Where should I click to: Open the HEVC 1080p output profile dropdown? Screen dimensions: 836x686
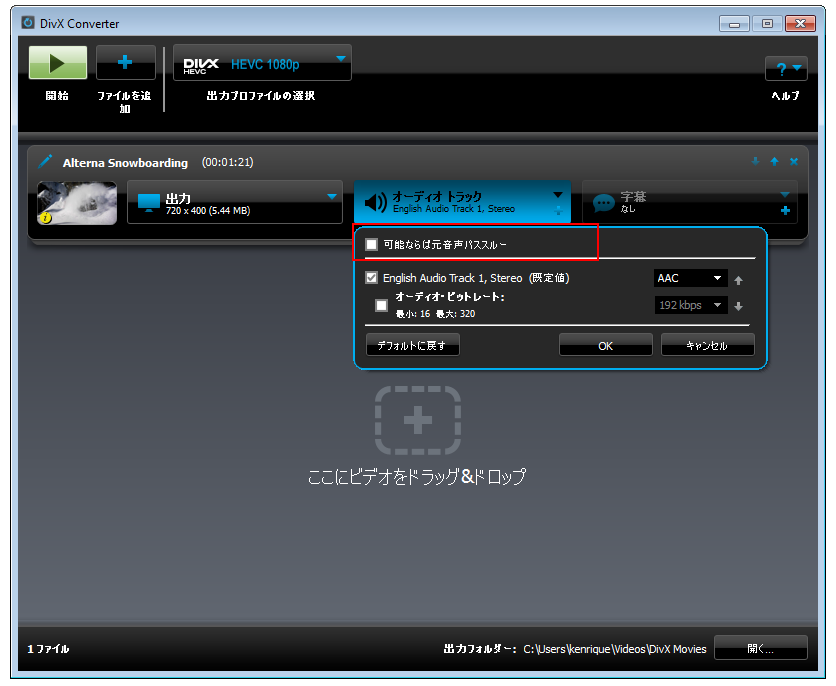click(x=262, y=63)
